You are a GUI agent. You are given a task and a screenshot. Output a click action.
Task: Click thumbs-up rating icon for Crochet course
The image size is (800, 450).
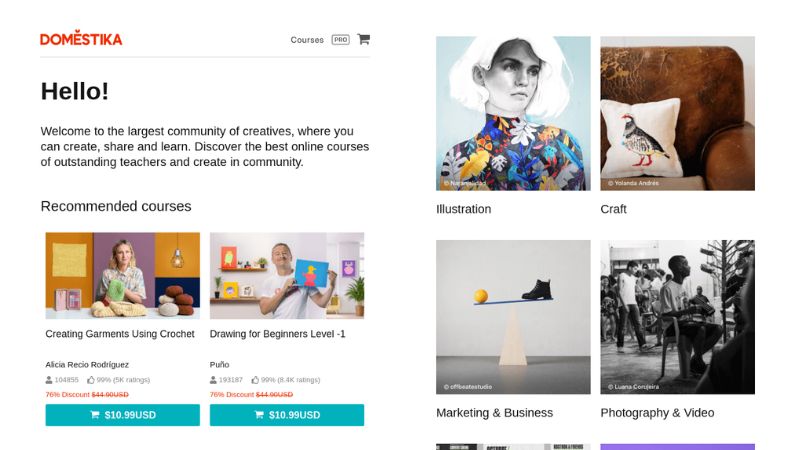90,380
